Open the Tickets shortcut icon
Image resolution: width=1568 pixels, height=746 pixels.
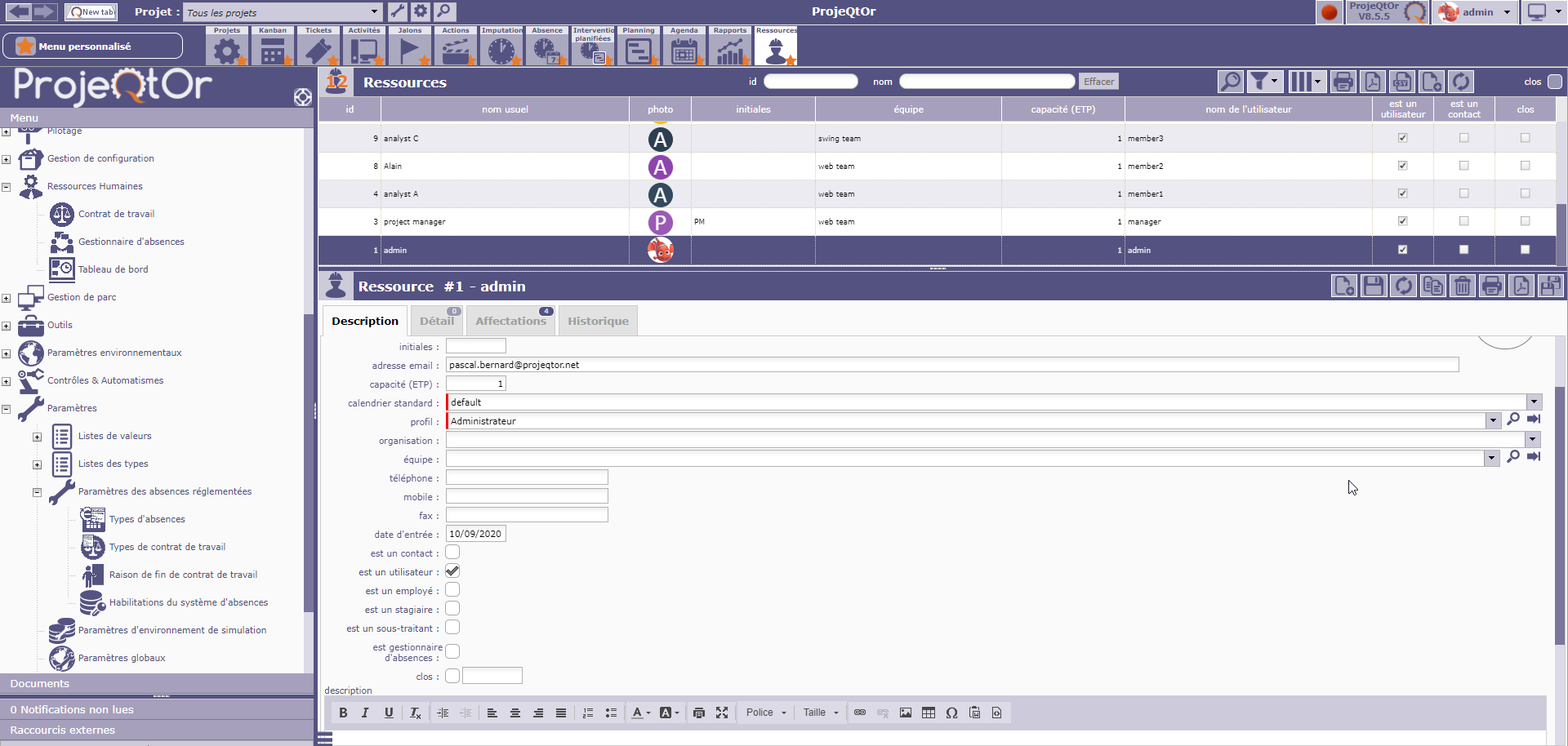[318, 51]
